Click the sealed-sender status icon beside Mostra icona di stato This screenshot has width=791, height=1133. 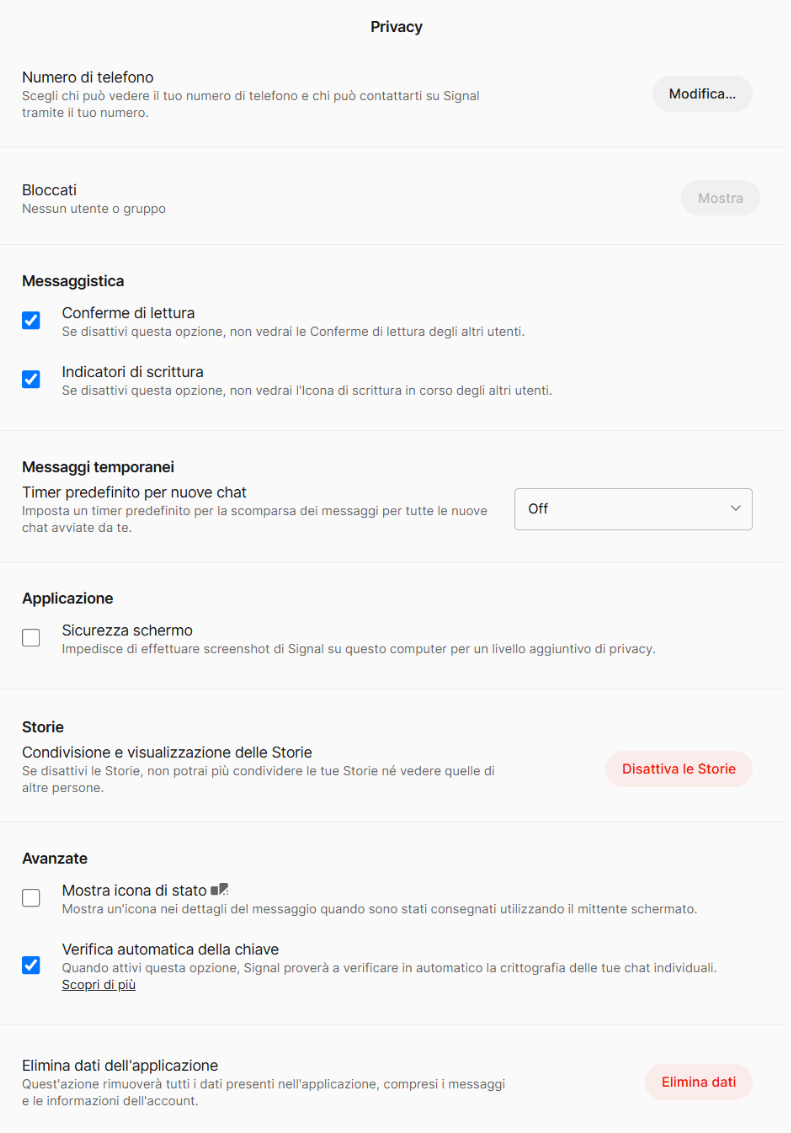click(x=220, y=889)
